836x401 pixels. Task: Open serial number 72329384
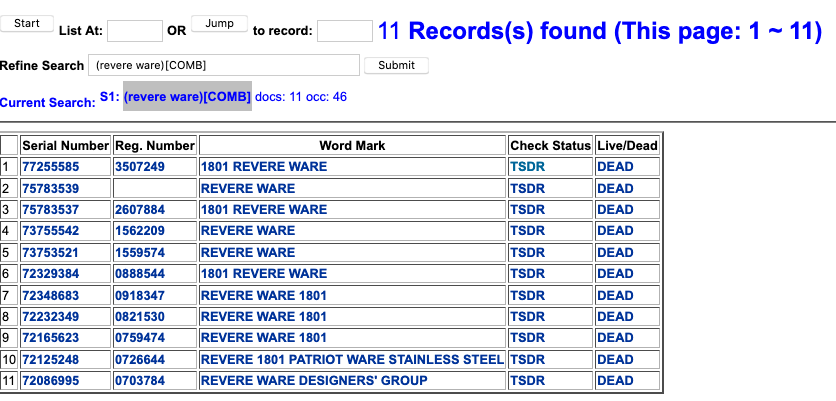[51, 274]
